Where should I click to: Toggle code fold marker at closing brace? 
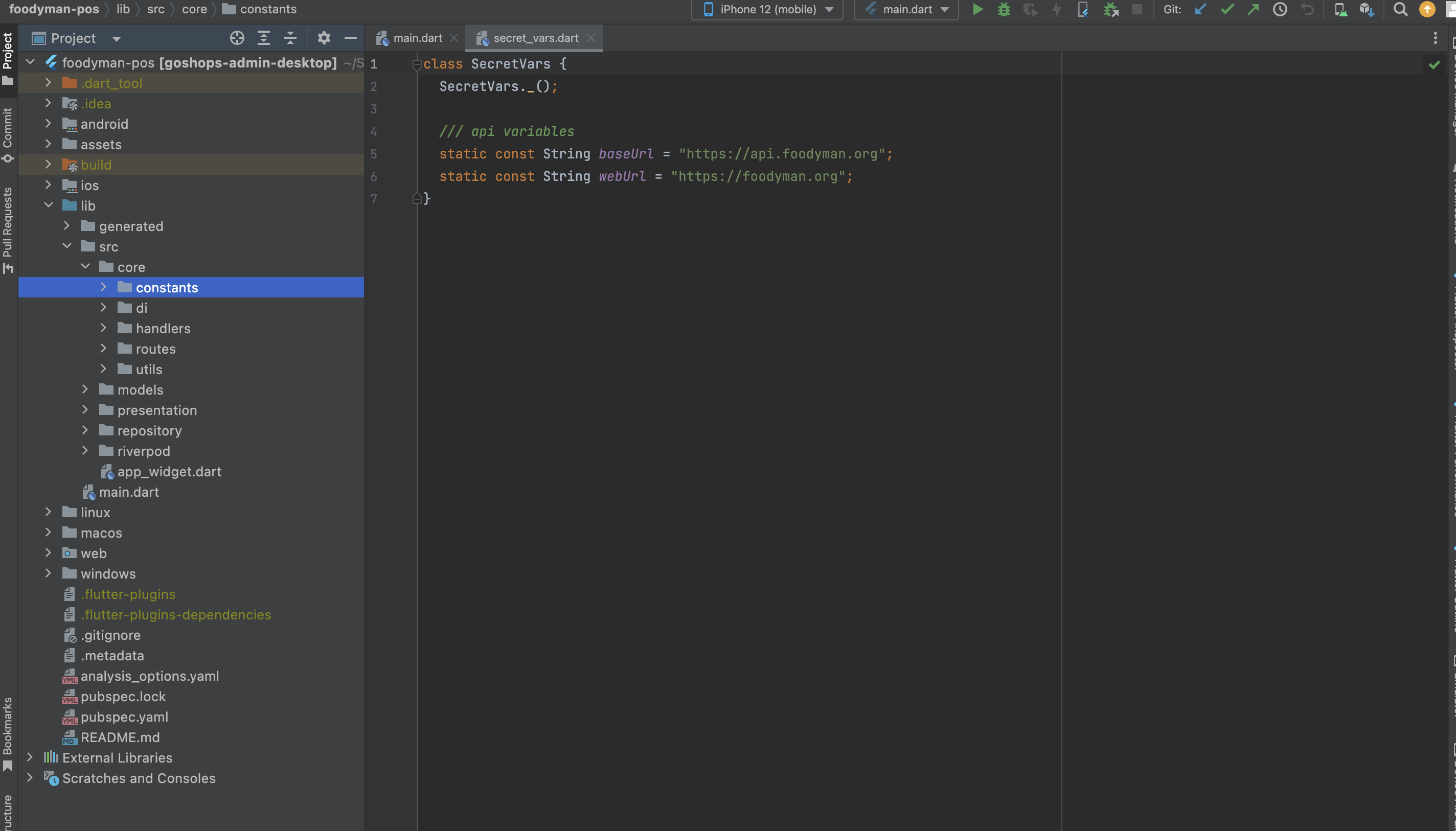click(x=417, y=199)
